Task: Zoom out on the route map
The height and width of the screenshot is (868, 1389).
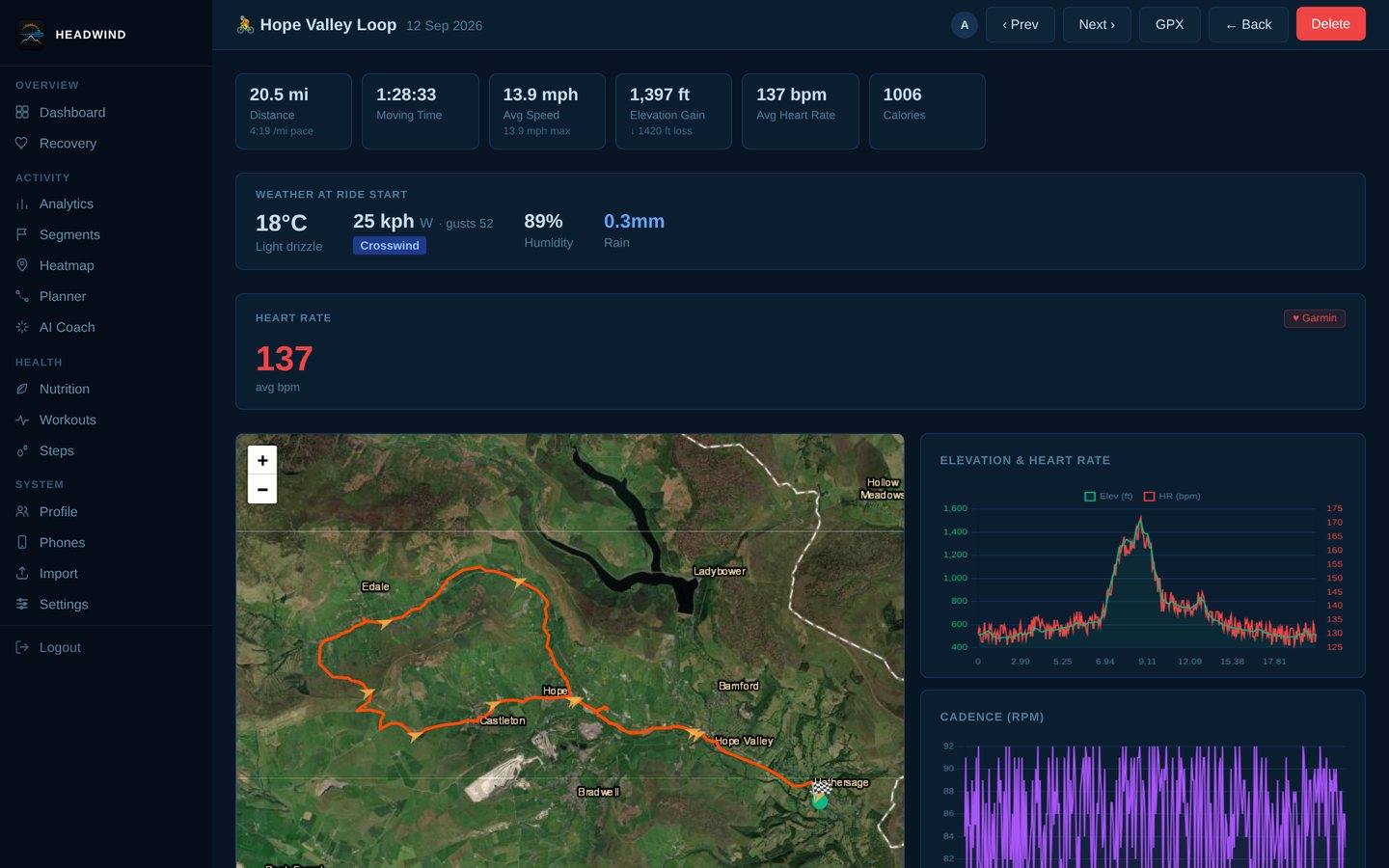Action: [262, 489]
